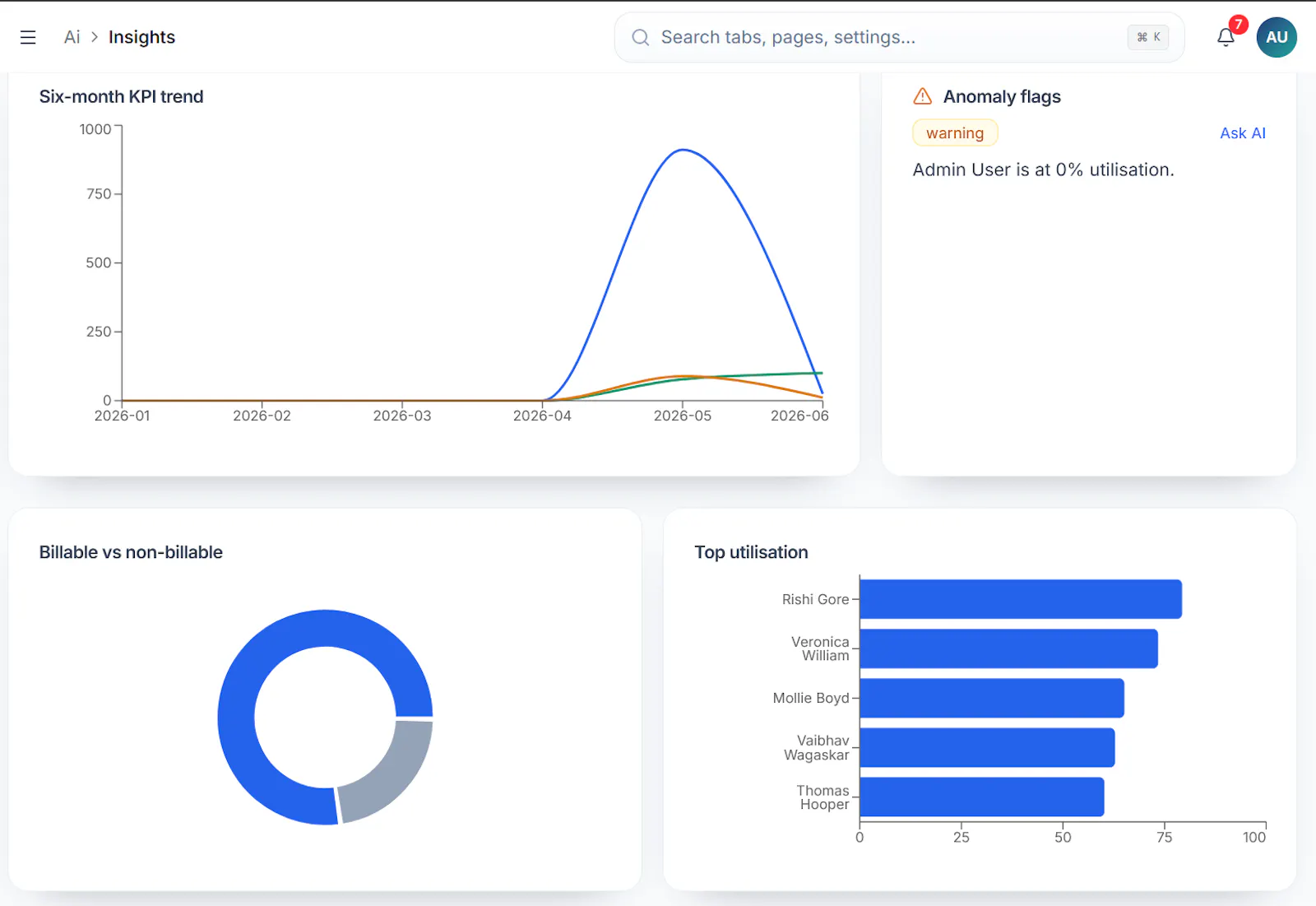Click the 2026-05 axis label
This screenshot has height=906, width=1316.
coord(683,416)
